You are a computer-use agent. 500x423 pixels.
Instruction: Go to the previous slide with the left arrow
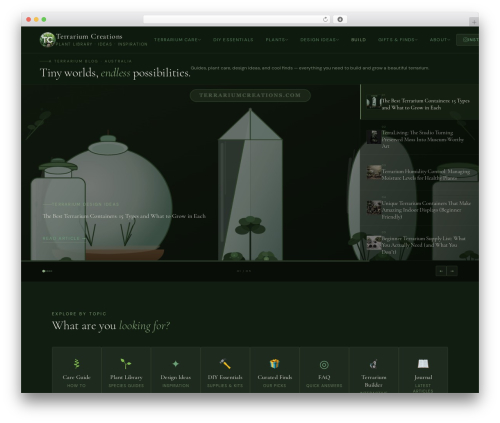point(441,271)
